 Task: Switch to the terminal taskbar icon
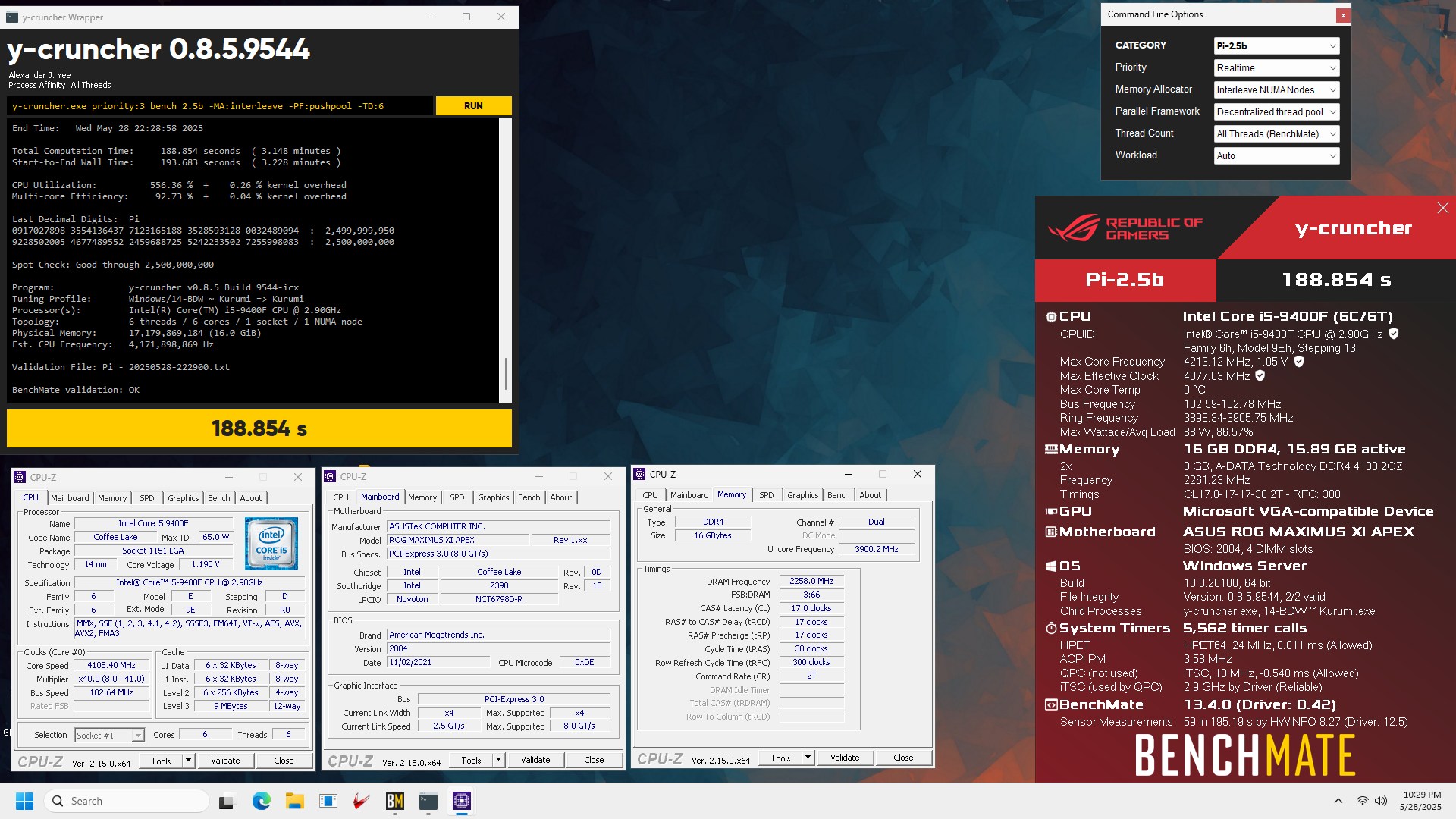tap(428, 801)
